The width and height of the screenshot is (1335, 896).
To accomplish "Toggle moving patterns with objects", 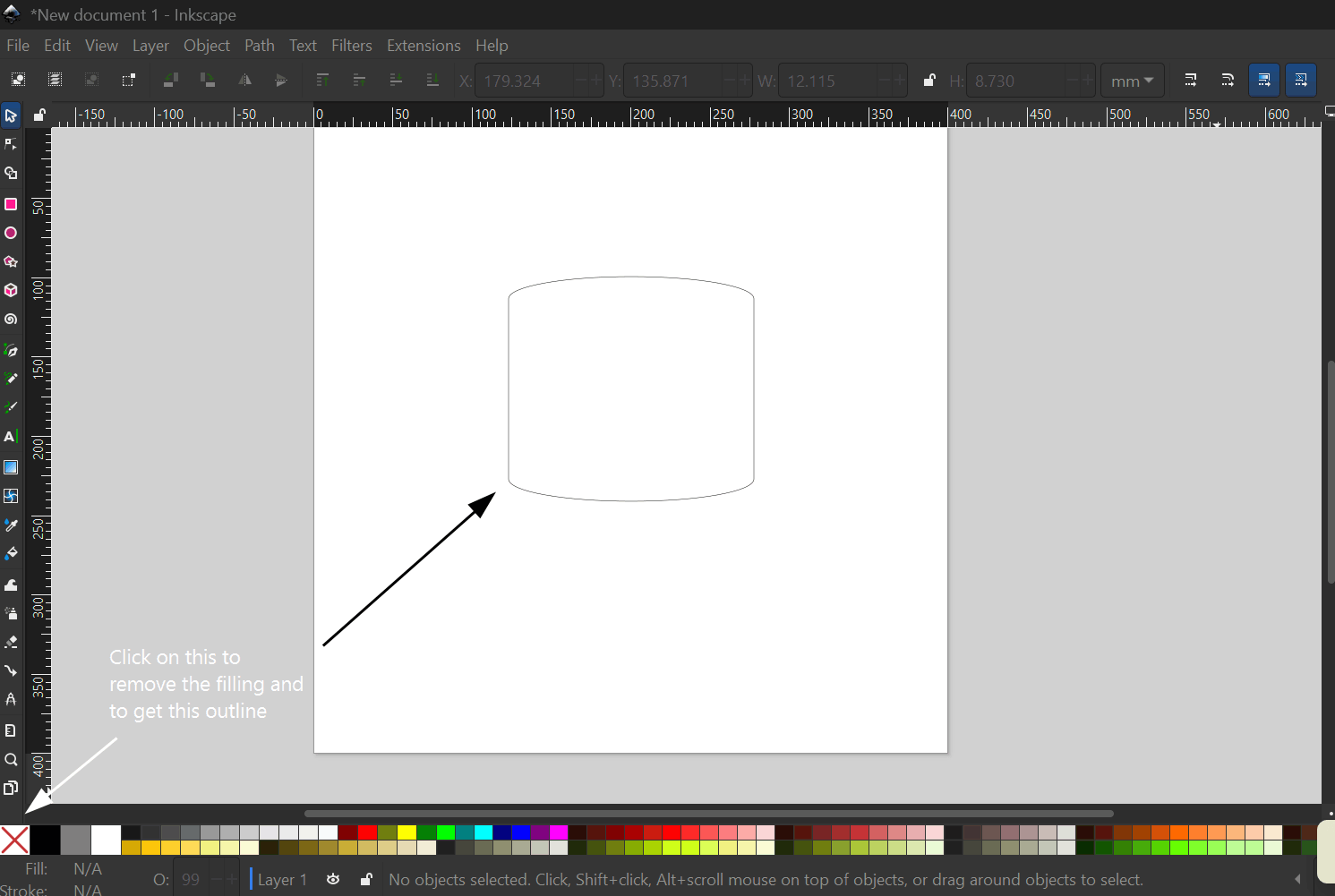I will 1301,80.
